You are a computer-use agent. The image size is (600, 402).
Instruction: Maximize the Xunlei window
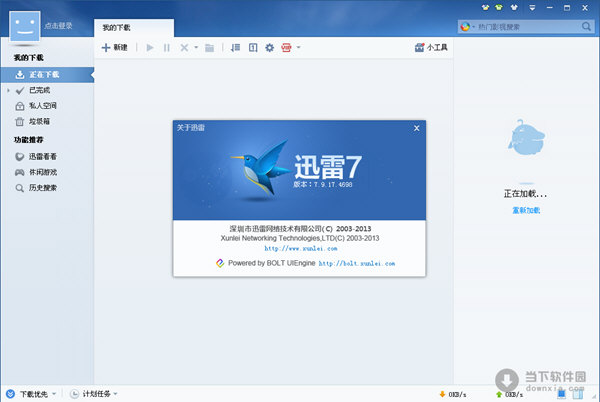567,7
